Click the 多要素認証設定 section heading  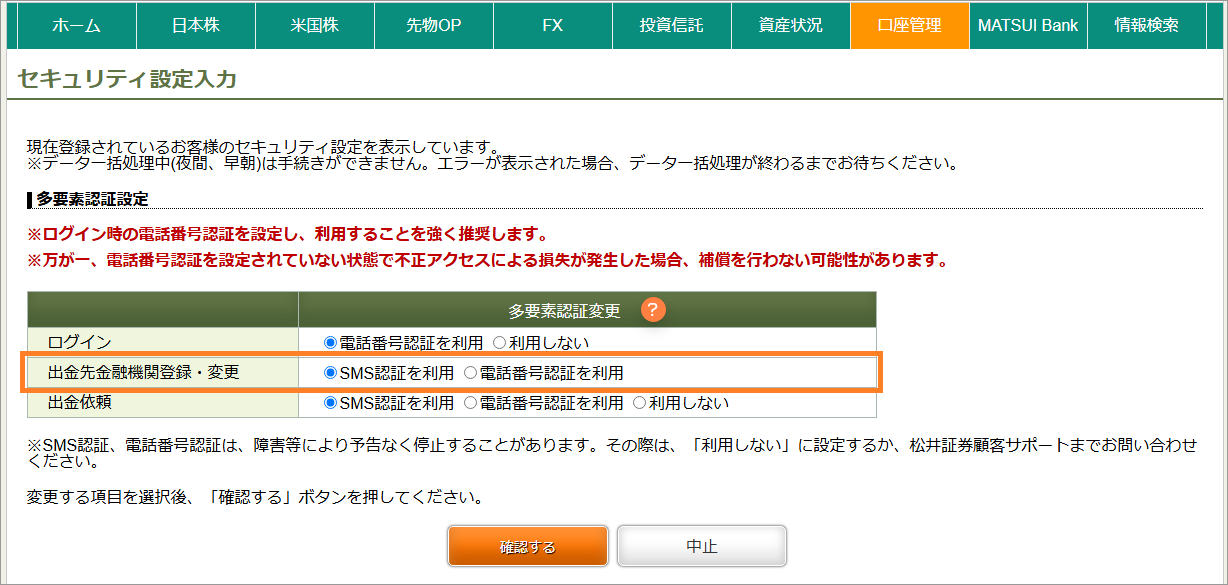[x=92, y=199]
